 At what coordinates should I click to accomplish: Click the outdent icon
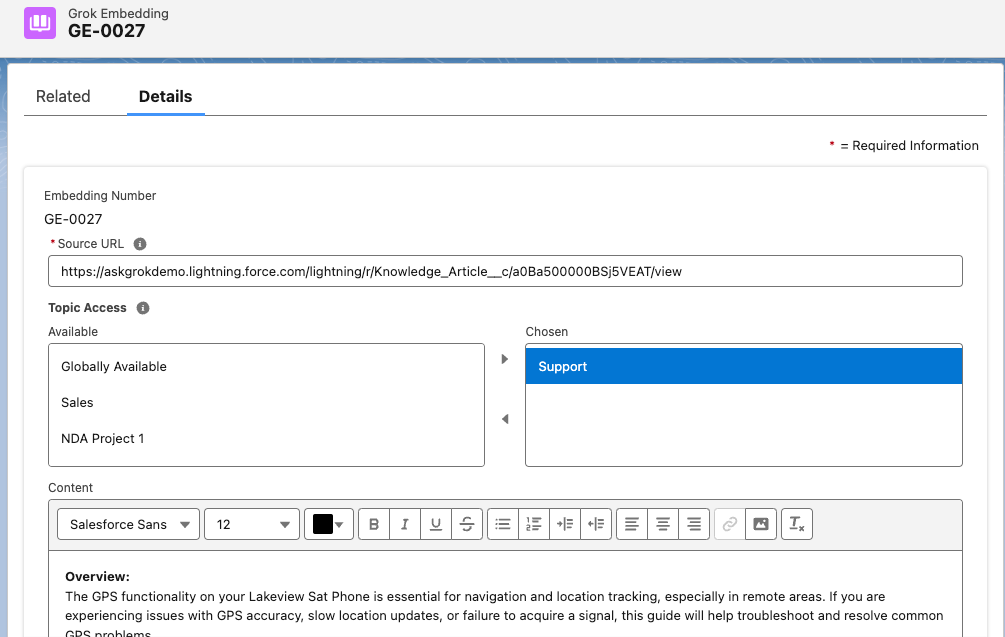[x=596, y=524]
